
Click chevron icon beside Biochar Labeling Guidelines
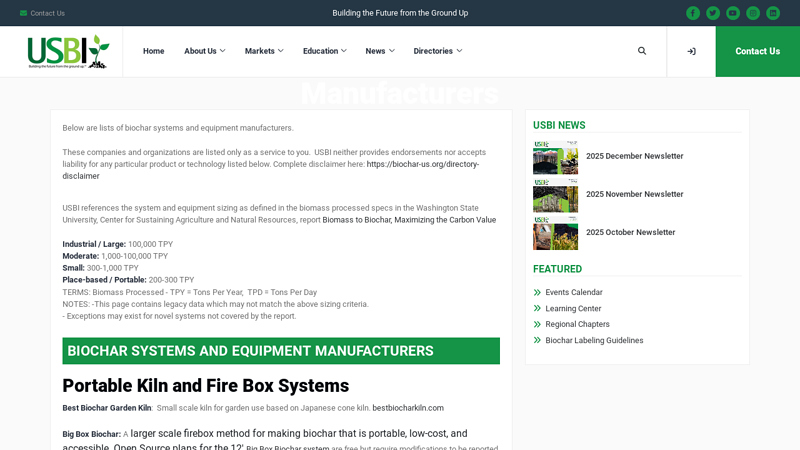[x=537, y=340]
